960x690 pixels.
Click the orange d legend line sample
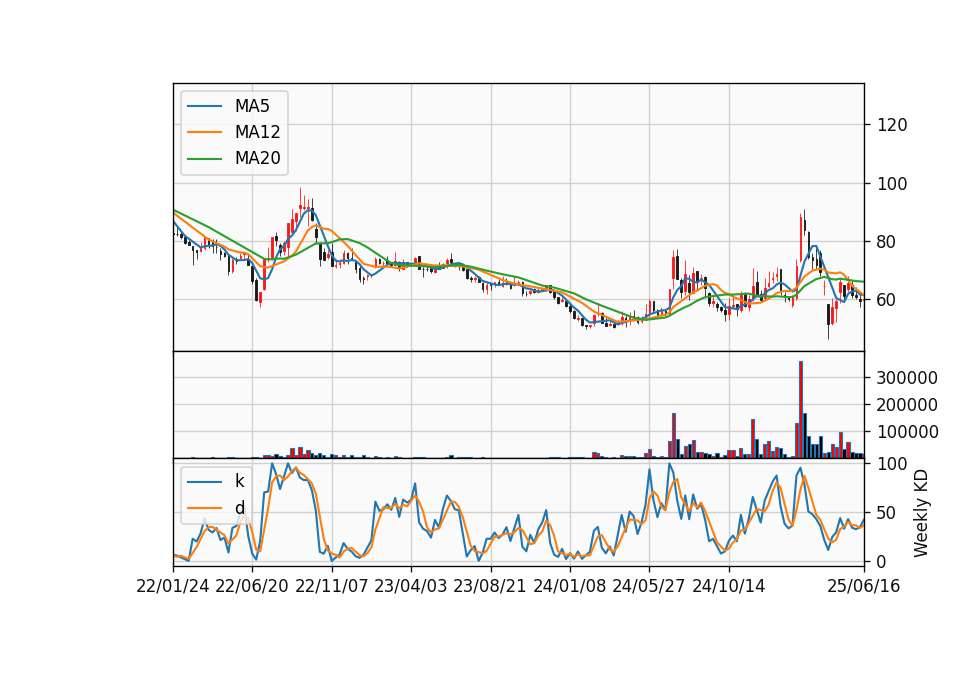click(204, 508)
